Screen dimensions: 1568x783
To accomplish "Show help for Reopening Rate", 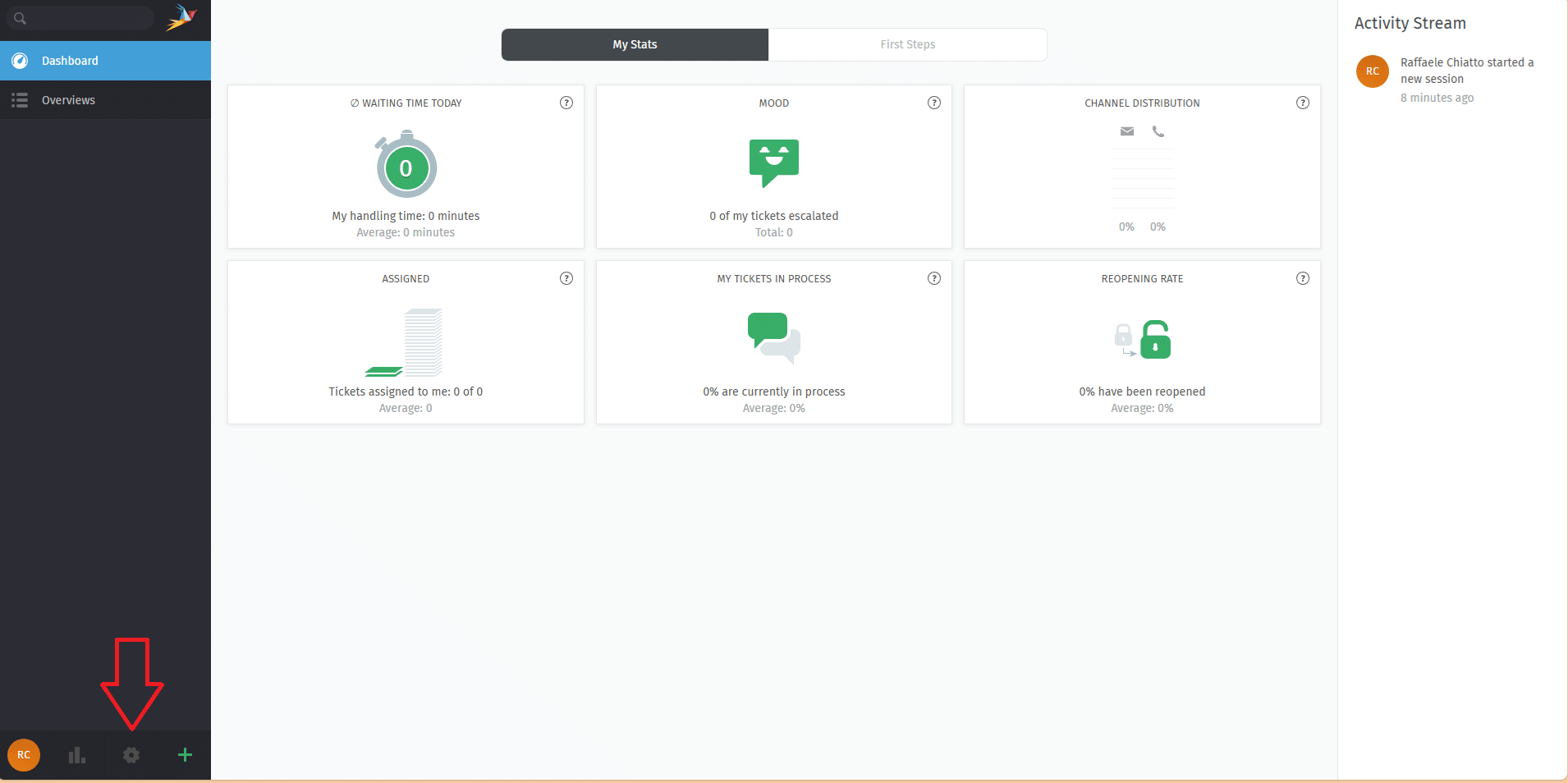I will point(1303,278).
